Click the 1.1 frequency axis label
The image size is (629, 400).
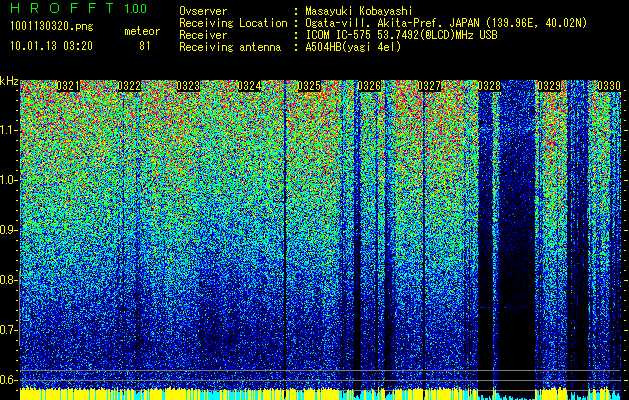(8, 130)
